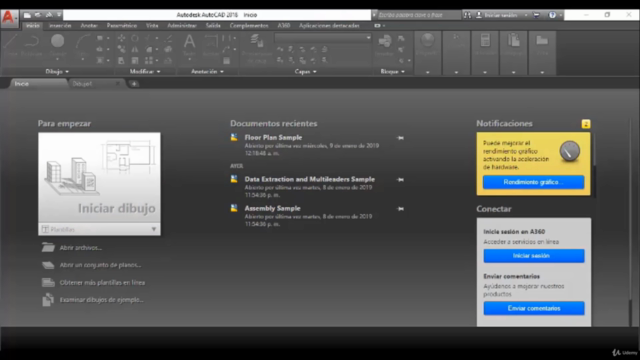
Task: Select the Circle tool in Dibujo panel
Action: 58,45
